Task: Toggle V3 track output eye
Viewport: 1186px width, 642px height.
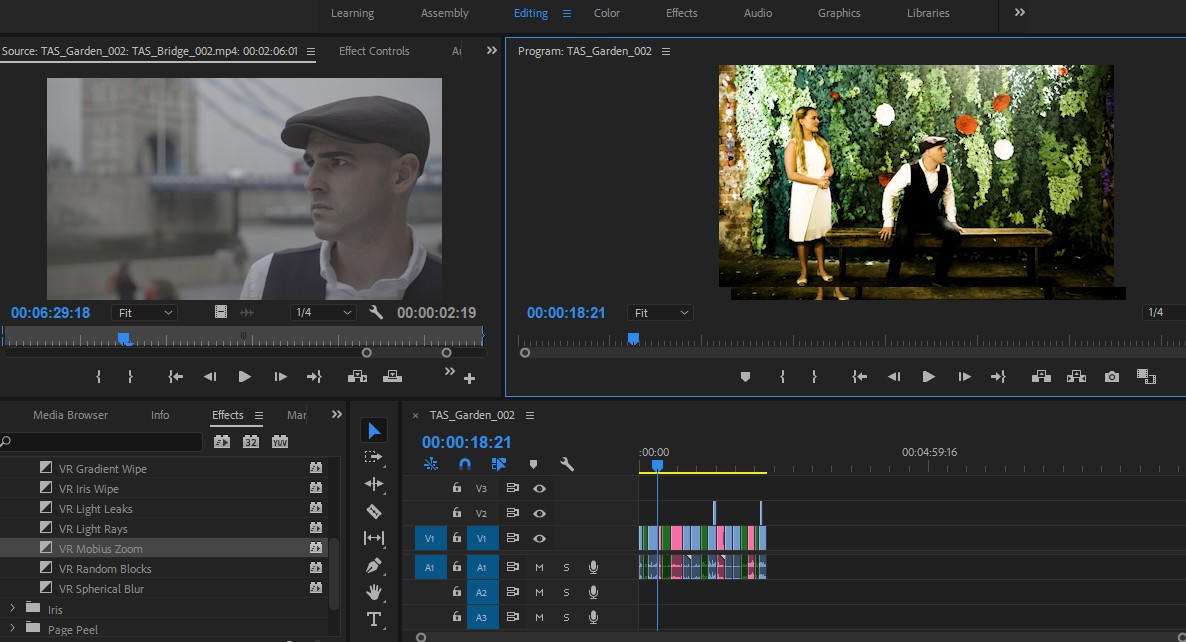Action: coord(539,488)
